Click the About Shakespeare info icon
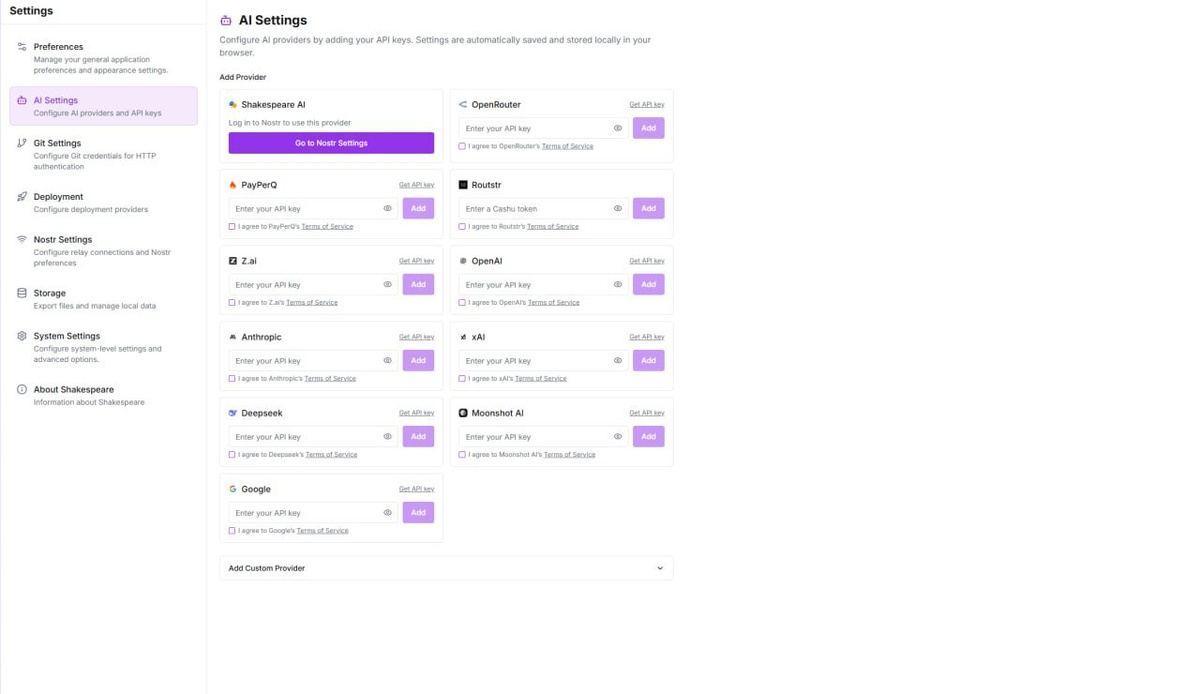Image resolution: width=1200 pixels, height=694 pixels. (x=22, y=389)
